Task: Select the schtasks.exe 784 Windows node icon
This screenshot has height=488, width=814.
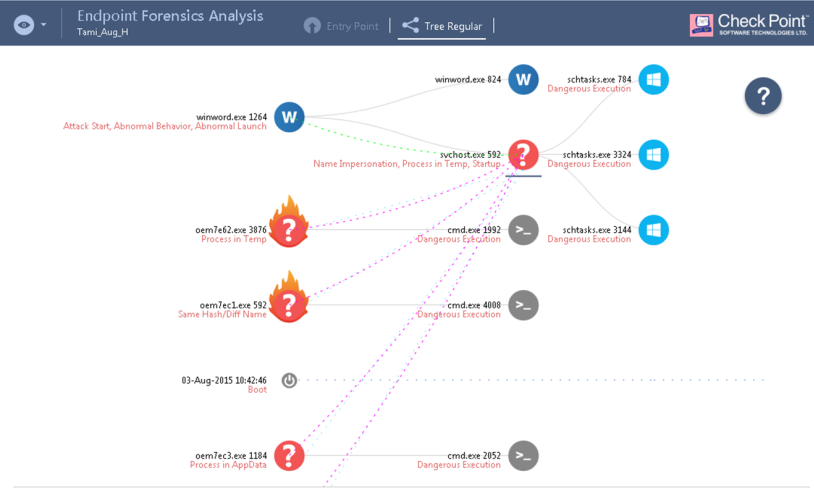Action: coord(654,79)
